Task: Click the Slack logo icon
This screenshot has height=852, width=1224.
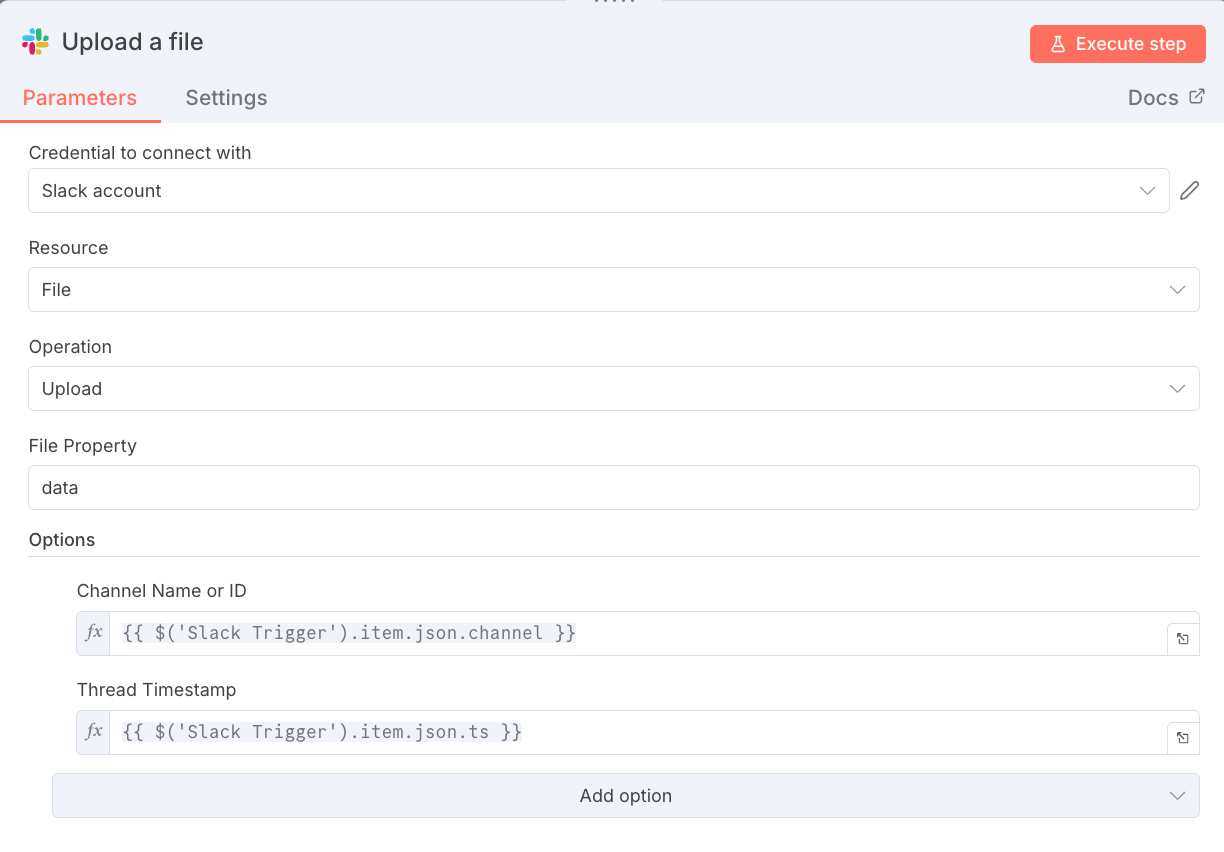Action: pos(35,42)
